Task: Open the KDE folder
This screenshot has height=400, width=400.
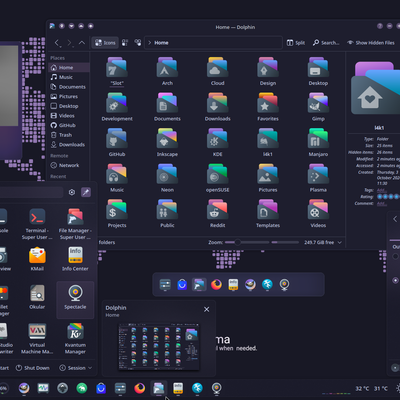Action: [217, 142]
